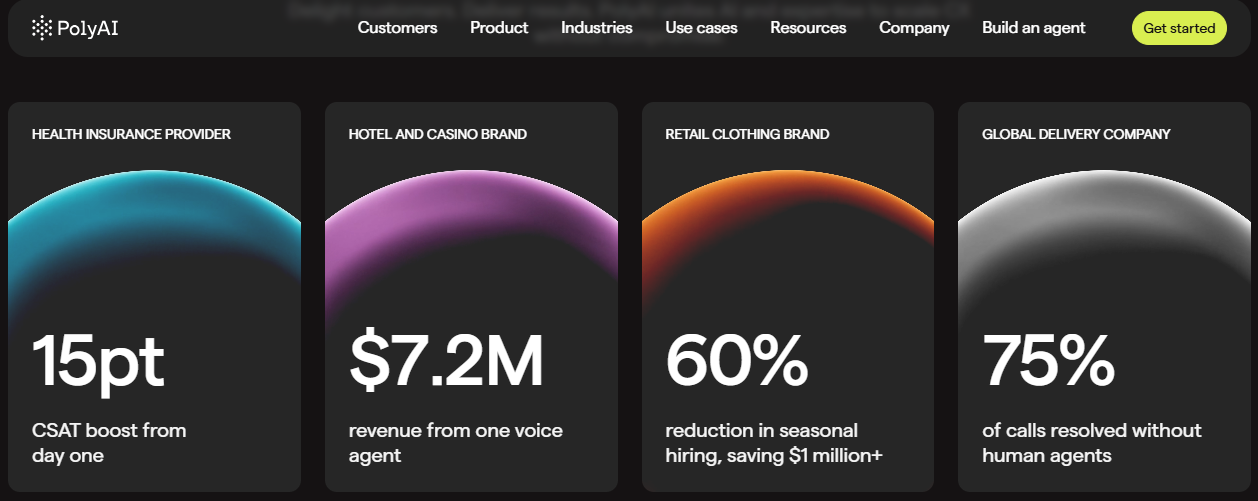Click the revenue from one voice agent text
The image size is (1258, 501).
[456, 443]
